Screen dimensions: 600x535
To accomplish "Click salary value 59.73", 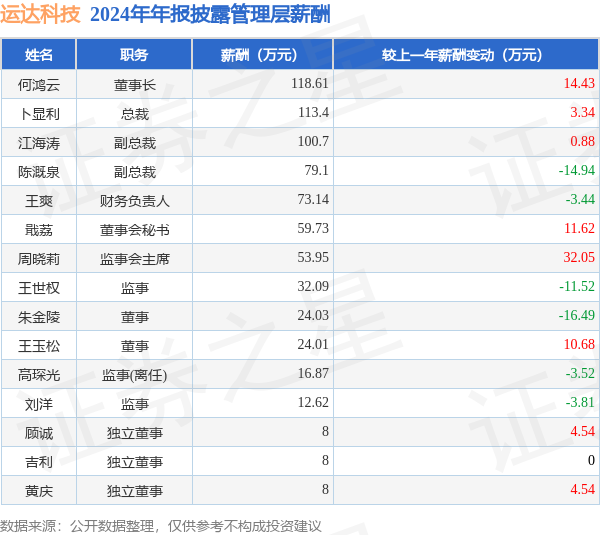I will 313,228.
